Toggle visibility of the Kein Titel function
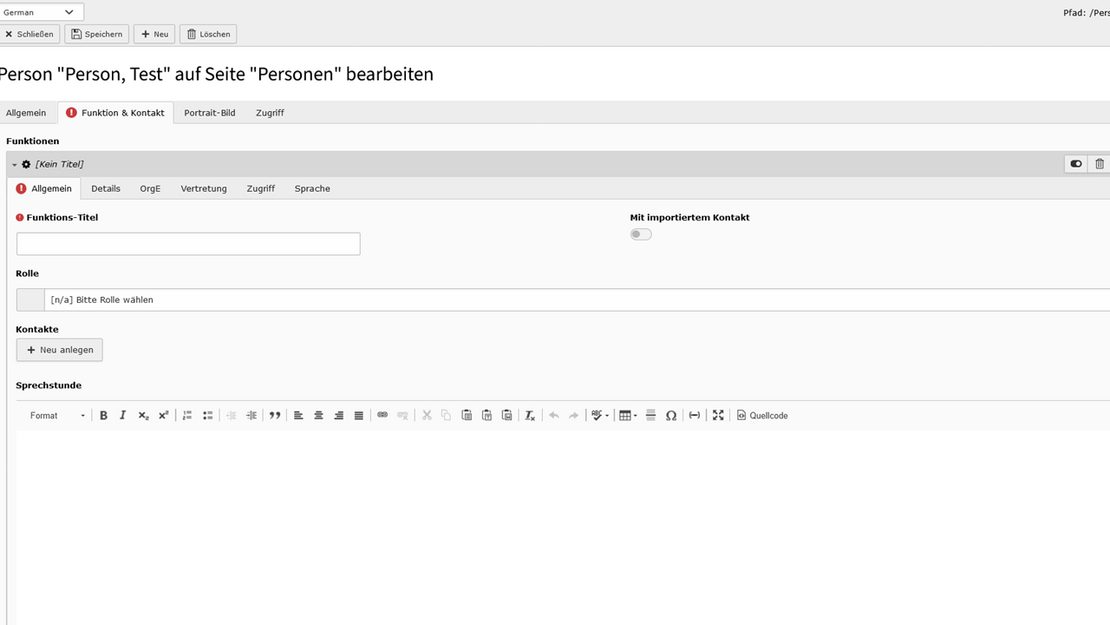This screenshot has height=625, width=1110. click(x=1076, y=164)
